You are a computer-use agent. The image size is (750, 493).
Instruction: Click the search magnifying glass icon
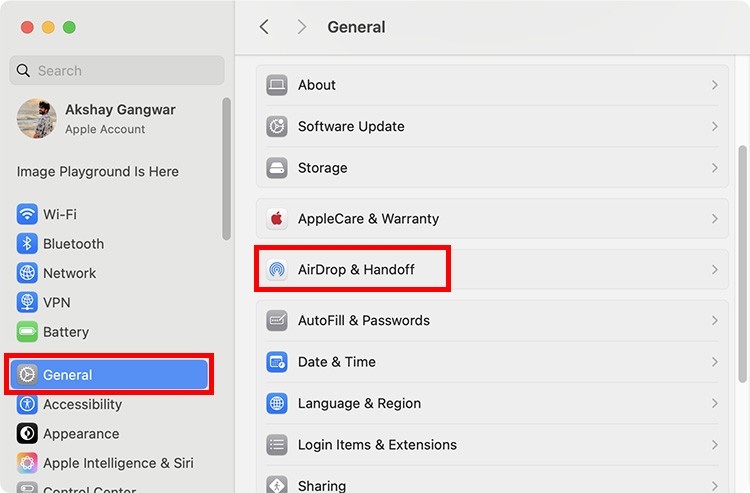pos(23,71)
